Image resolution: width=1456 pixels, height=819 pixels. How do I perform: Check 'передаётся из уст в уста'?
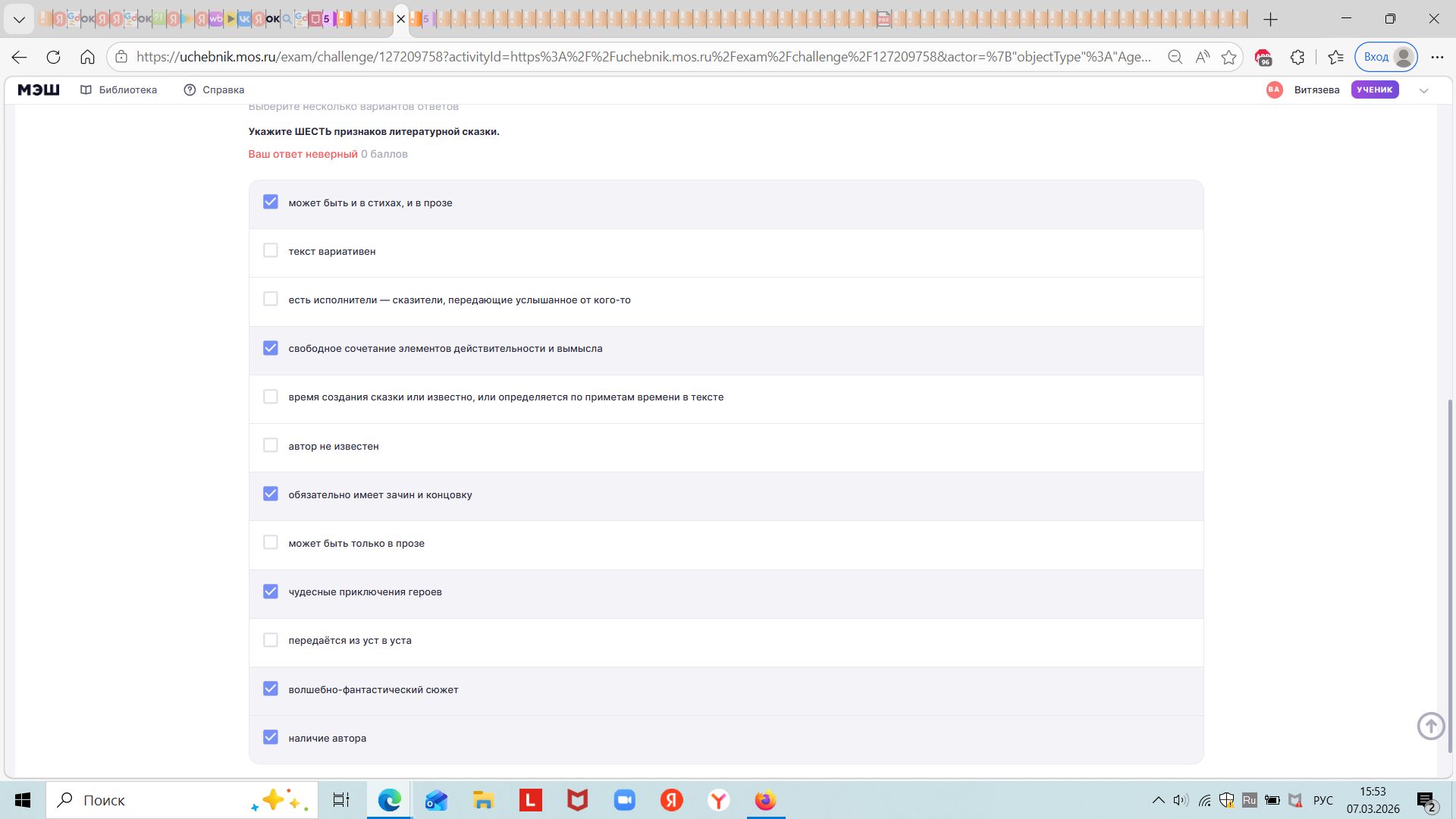271,640
